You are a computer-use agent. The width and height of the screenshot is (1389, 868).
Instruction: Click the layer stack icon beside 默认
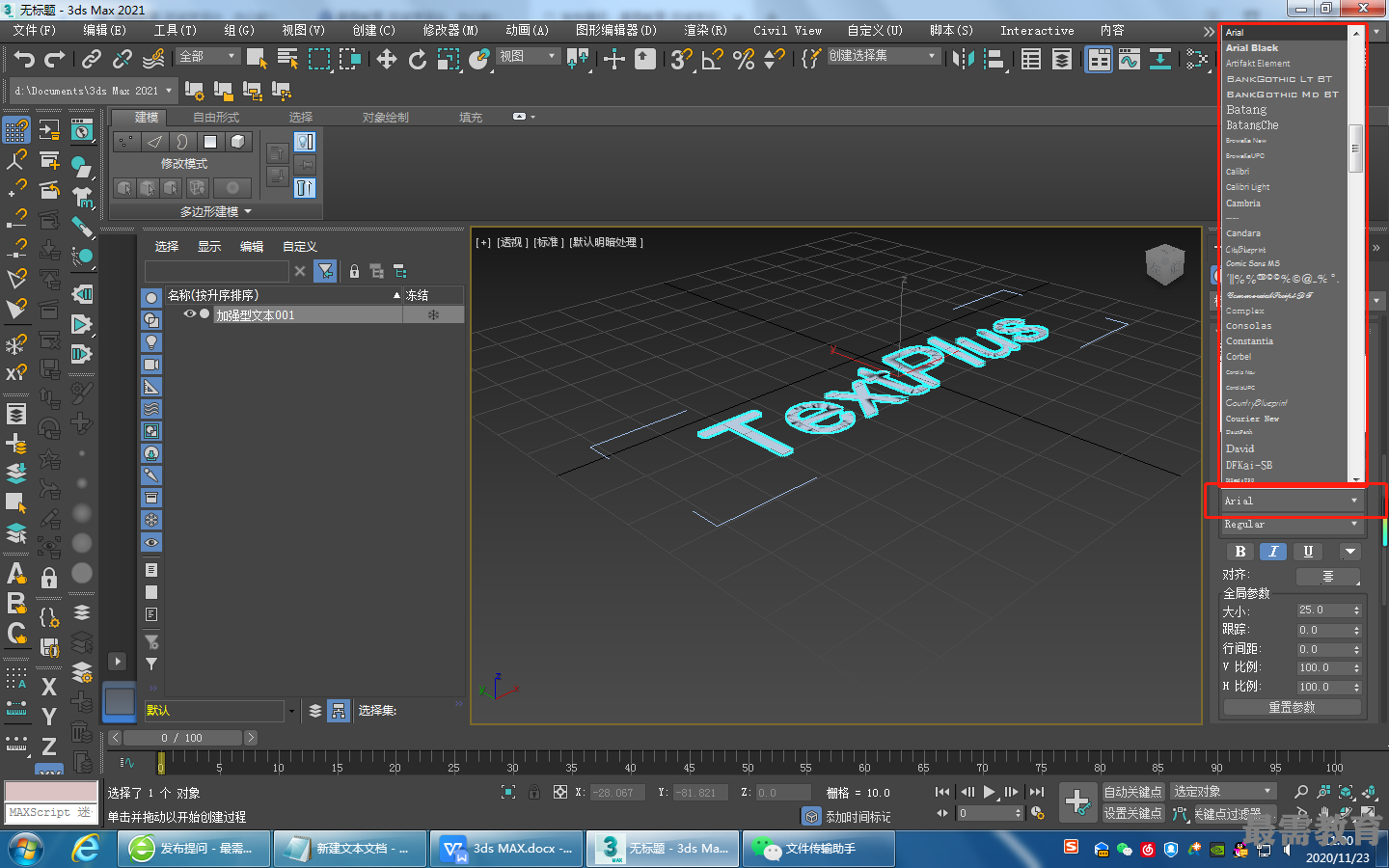(x=314, y=711)
